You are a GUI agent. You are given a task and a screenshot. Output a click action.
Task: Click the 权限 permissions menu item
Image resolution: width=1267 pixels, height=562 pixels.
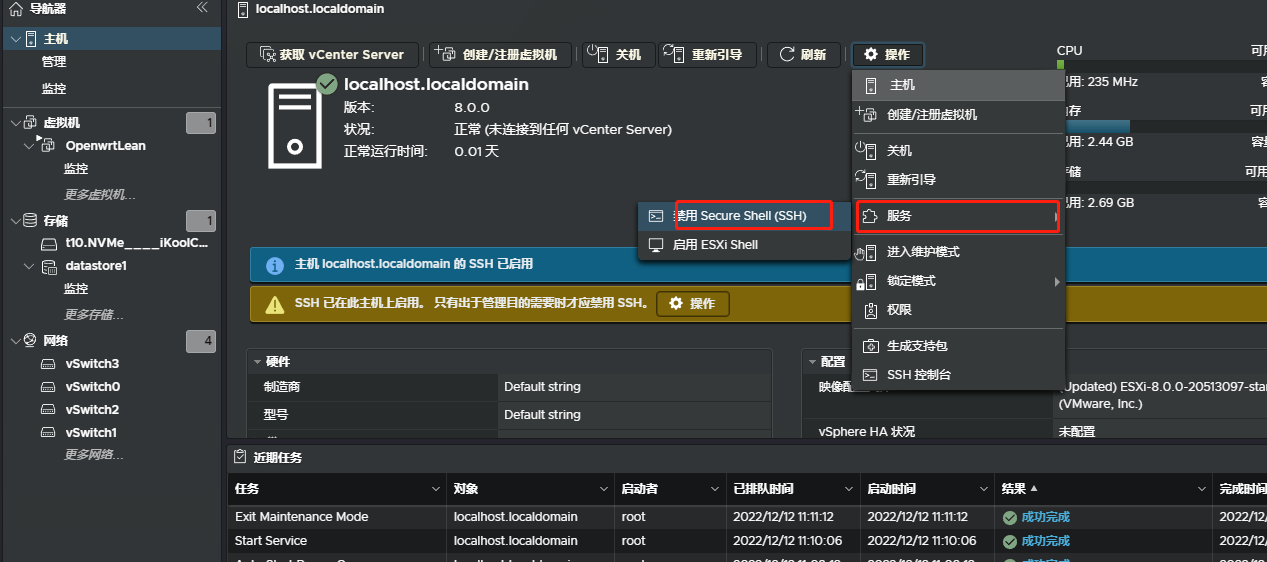tap(898, 311)
